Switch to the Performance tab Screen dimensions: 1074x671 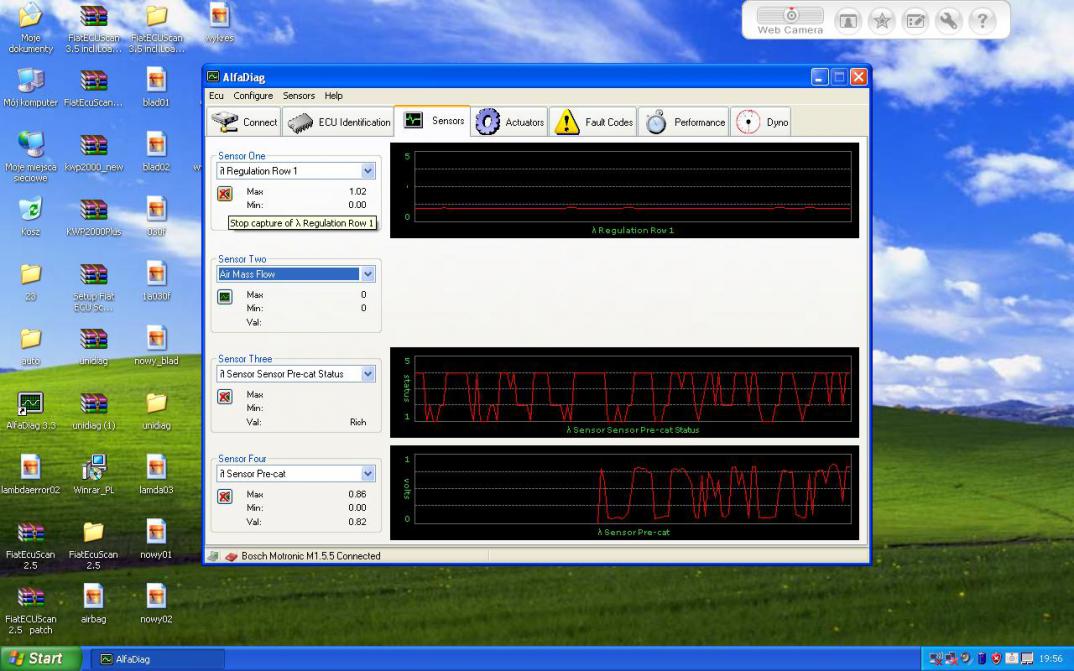[684, 122]
